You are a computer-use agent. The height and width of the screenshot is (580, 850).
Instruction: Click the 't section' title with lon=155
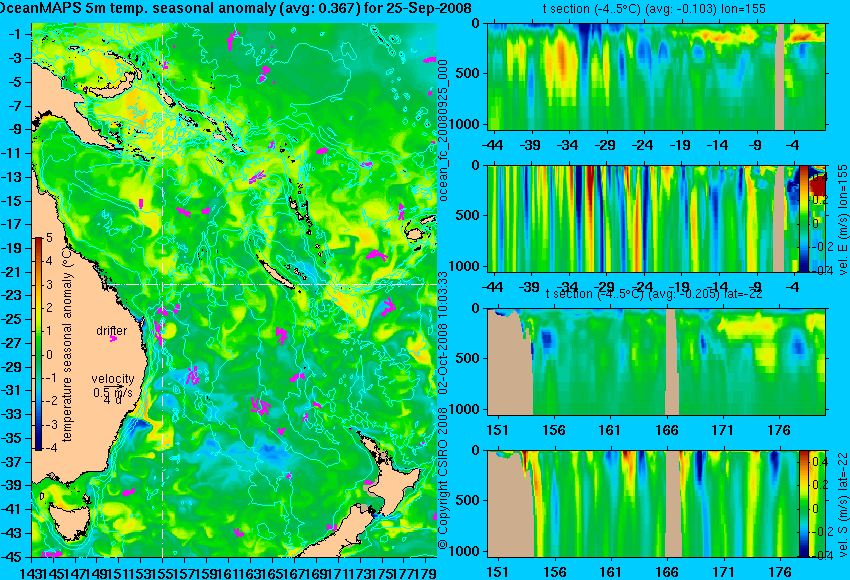(x=654, y=9)
